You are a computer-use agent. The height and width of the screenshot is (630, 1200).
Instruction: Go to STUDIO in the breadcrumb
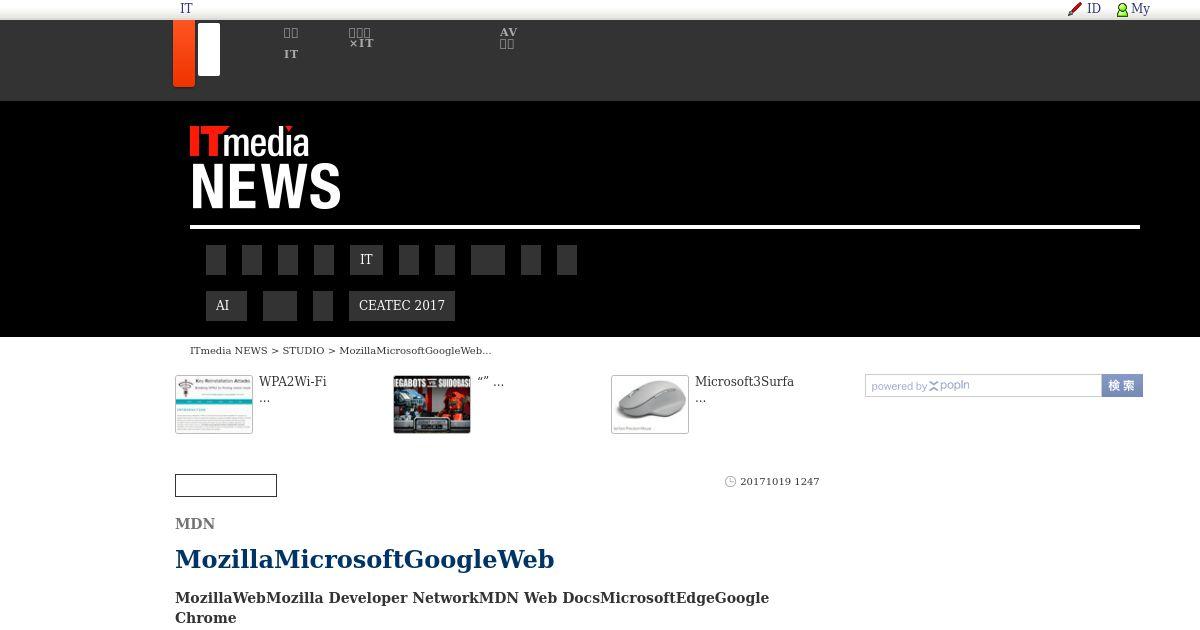point(303,351)
